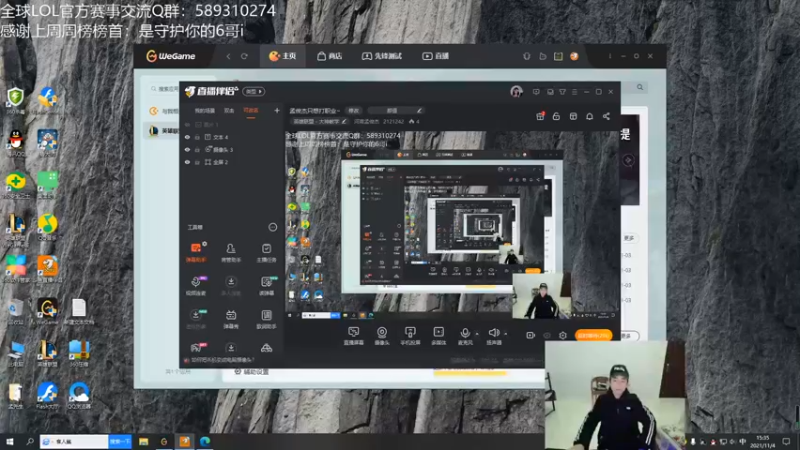Go back in WeGame navigation
Image resolution: width=800 pixels, height=450 pixels.
[x=229, y=56]
